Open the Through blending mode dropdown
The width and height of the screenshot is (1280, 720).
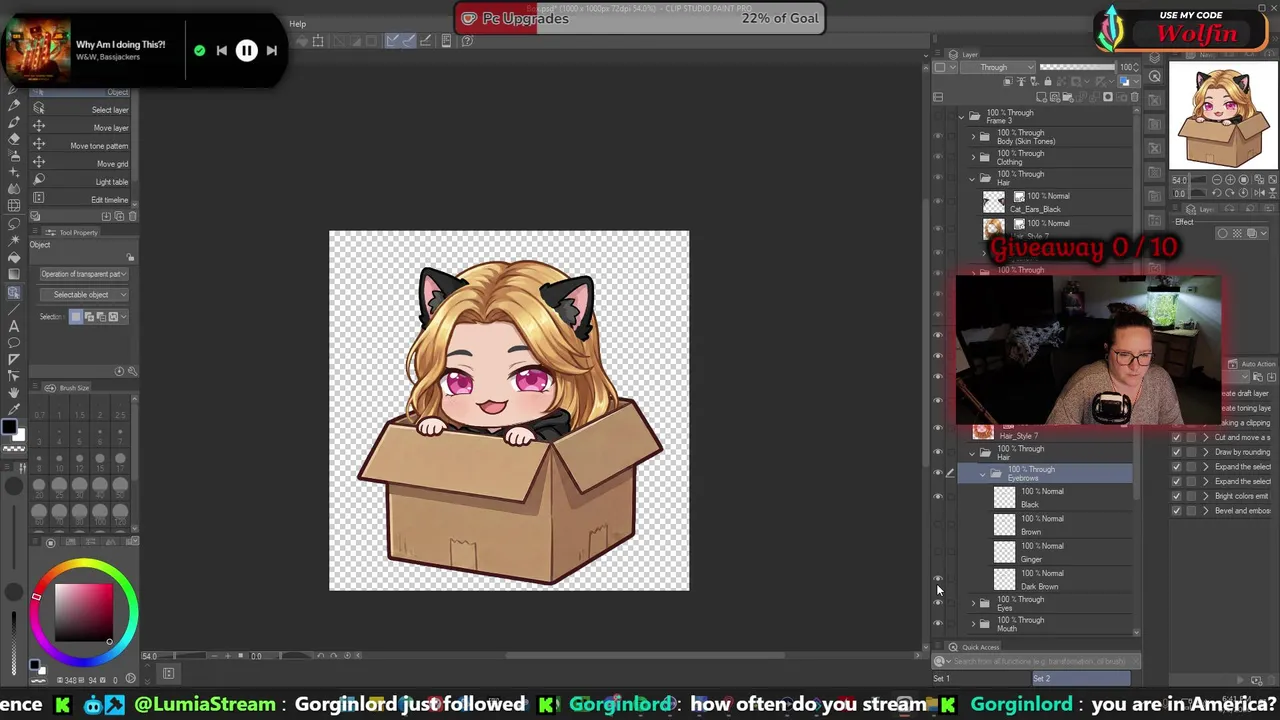tap(998, 67)
